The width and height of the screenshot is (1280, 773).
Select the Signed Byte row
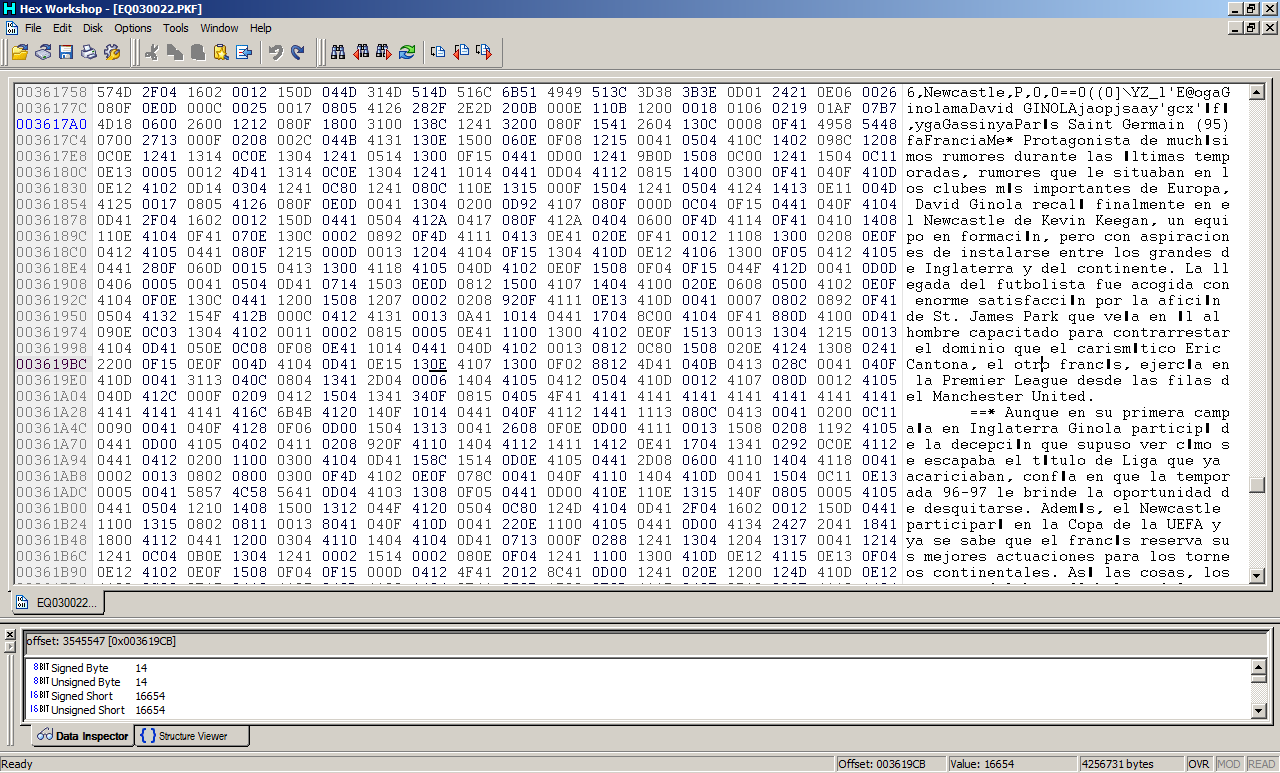[640, 668]
